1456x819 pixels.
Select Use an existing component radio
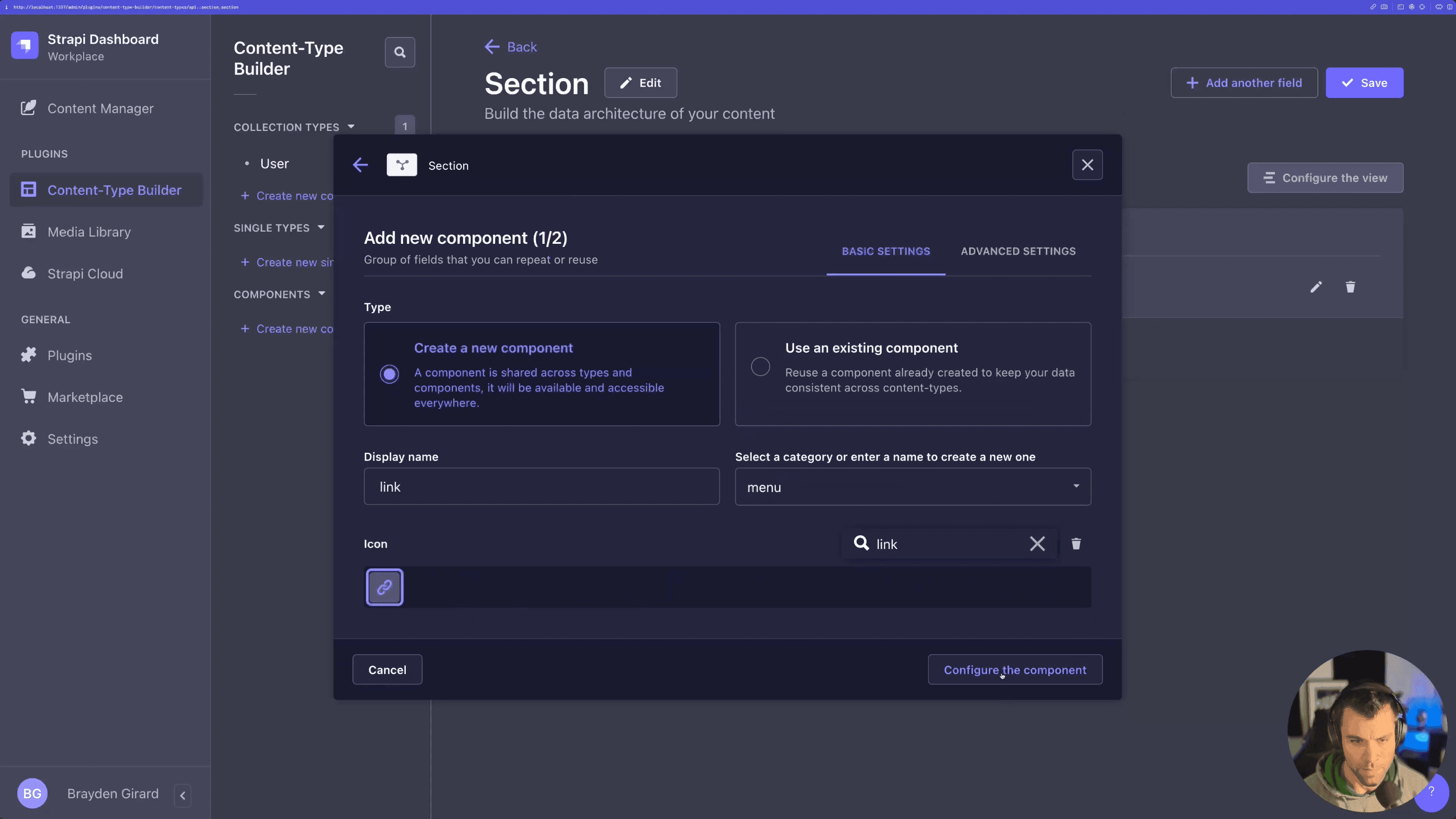point(760,367)
